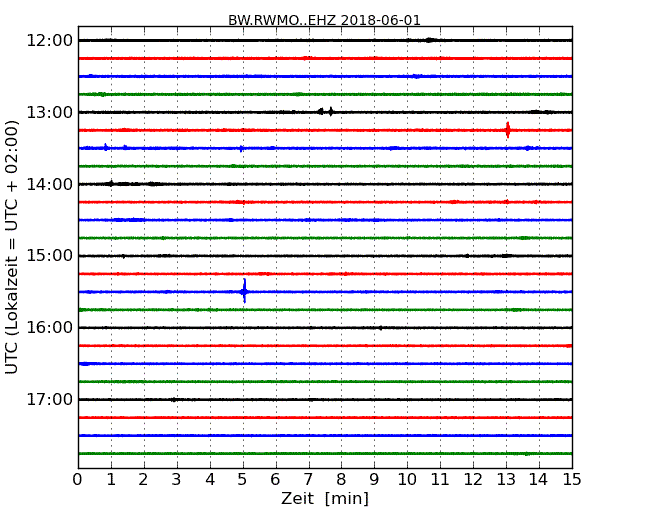Click the 14:00 time tick label
This screenshot has height=520, width=650.
[50, 184]
